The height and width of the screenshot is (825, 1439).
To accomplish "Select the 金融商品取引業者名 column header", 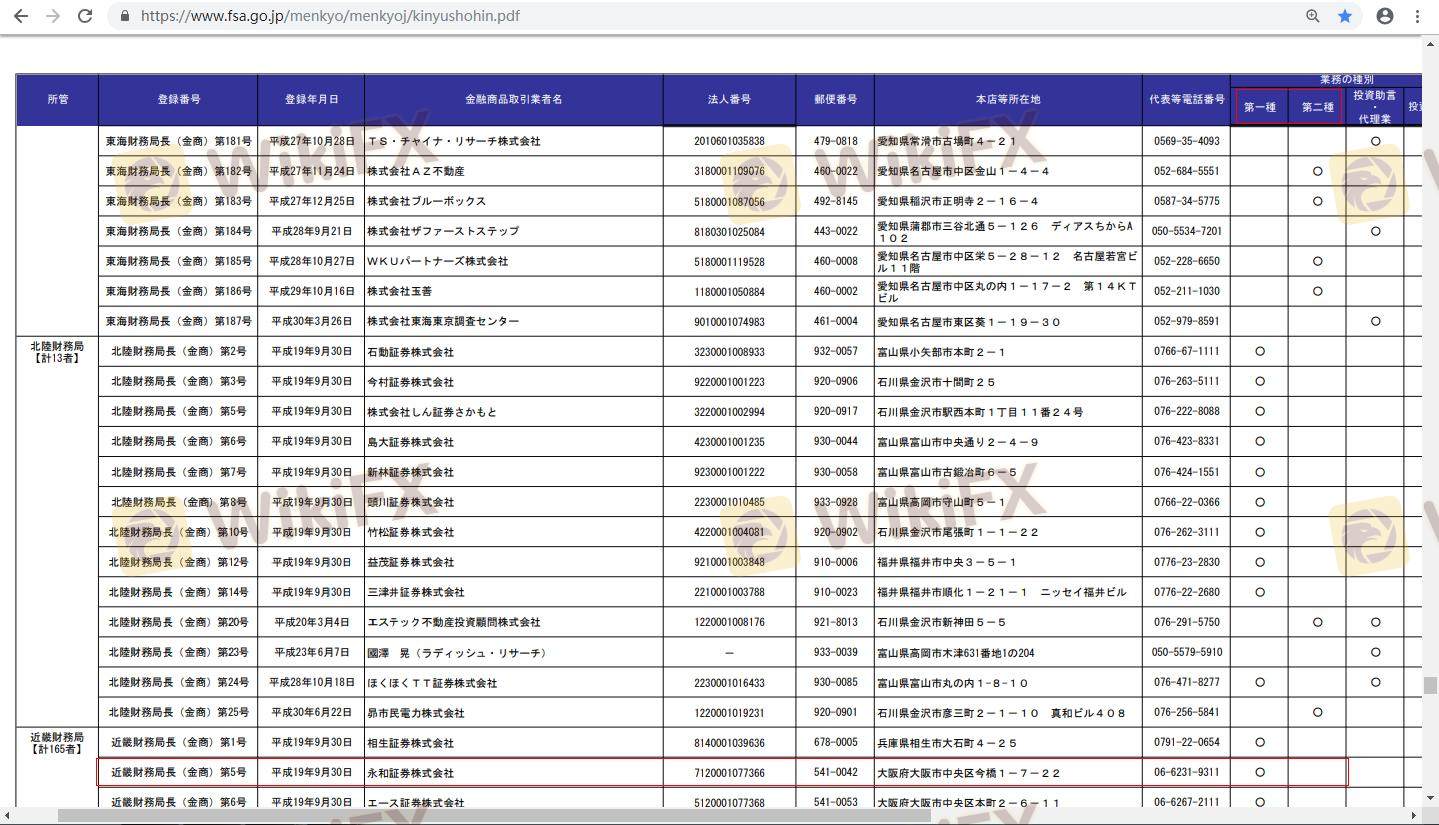I will [513, 99].
